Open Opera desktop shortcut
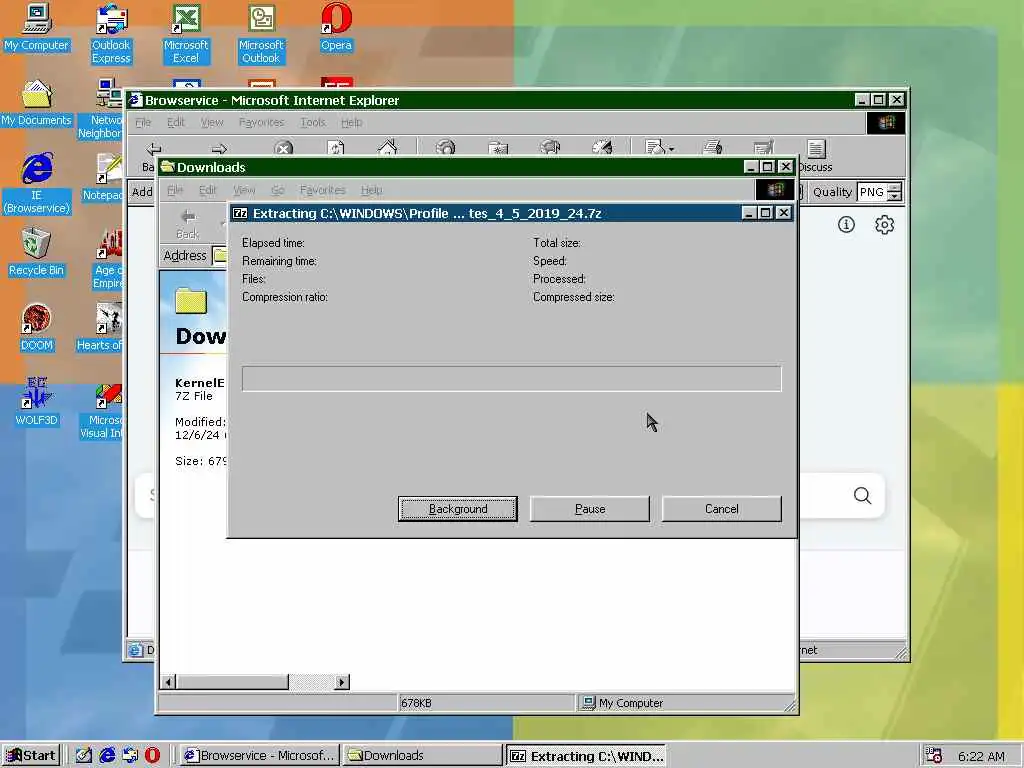Screen dimensions: 1024x768 (336, 27)
